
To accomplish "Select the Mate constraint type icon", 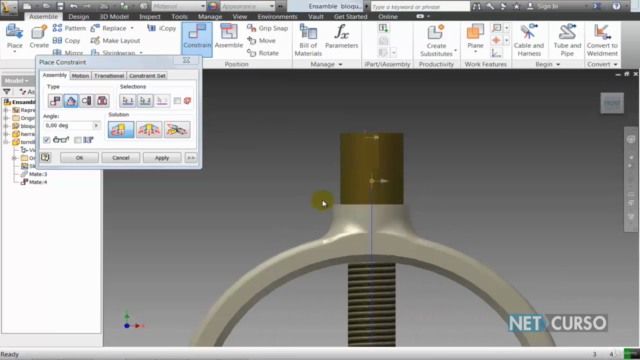I will pos(55,100).
